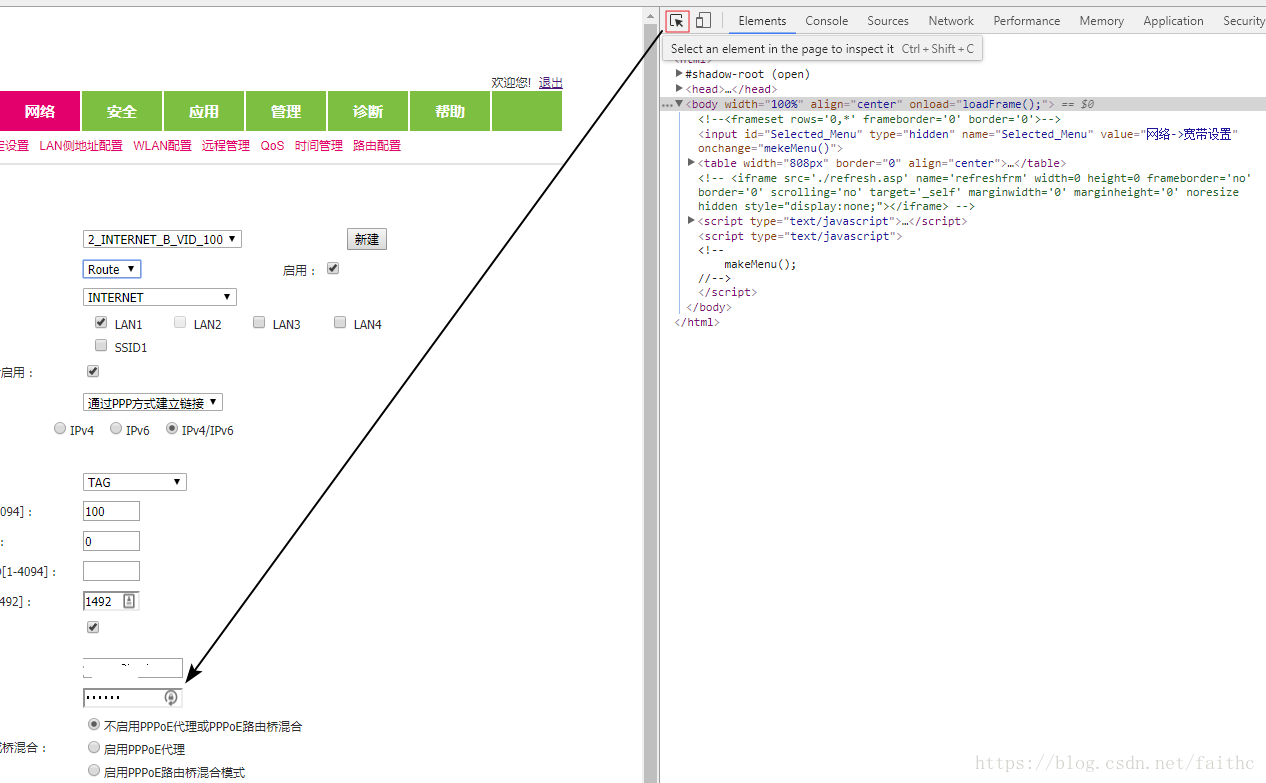Screen dimensions: 1266x783
Task: Check the LAN4 checkbox
Action: (340, 323)
